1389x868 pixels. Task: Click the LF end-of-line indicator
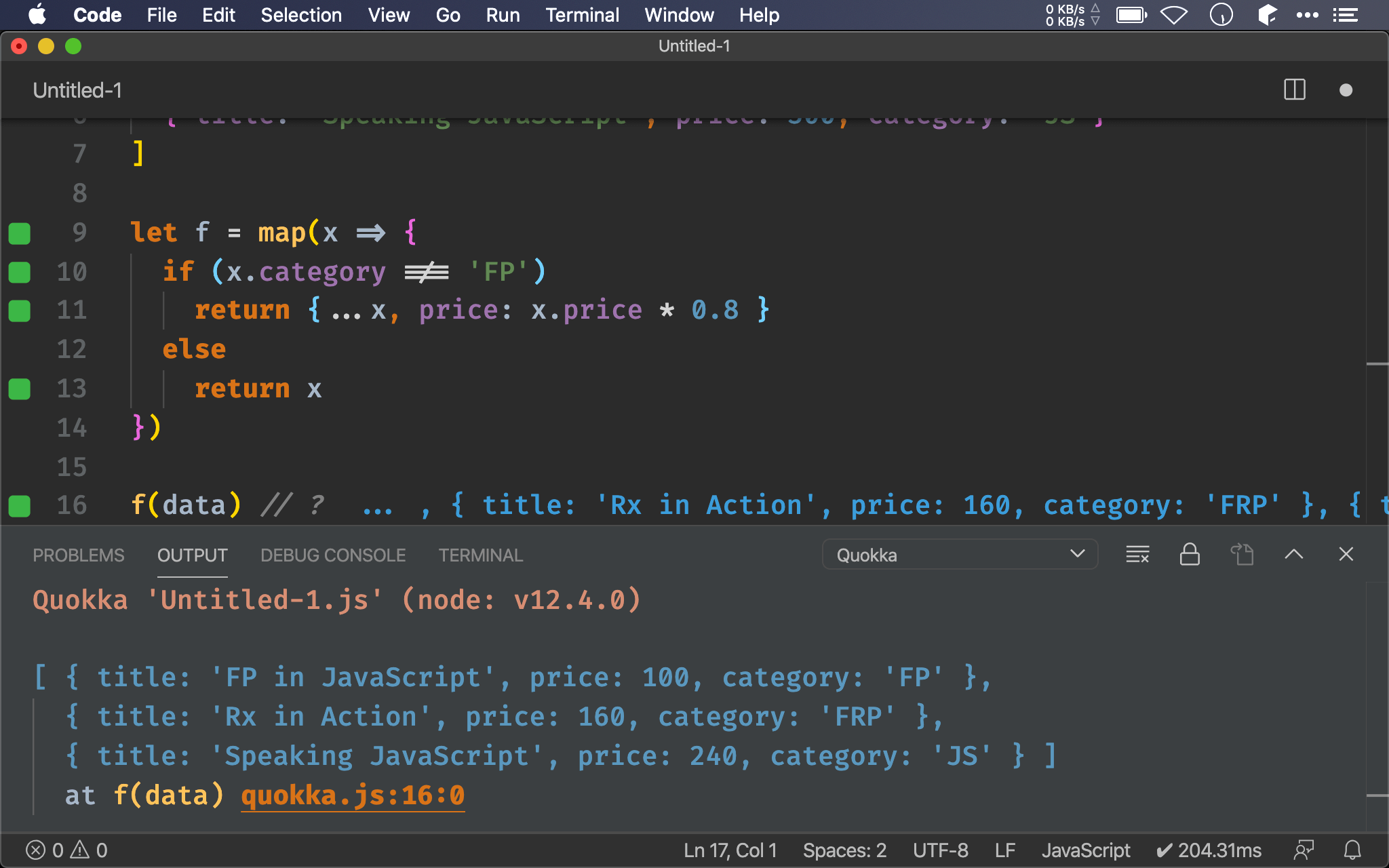coord(1005,850)
